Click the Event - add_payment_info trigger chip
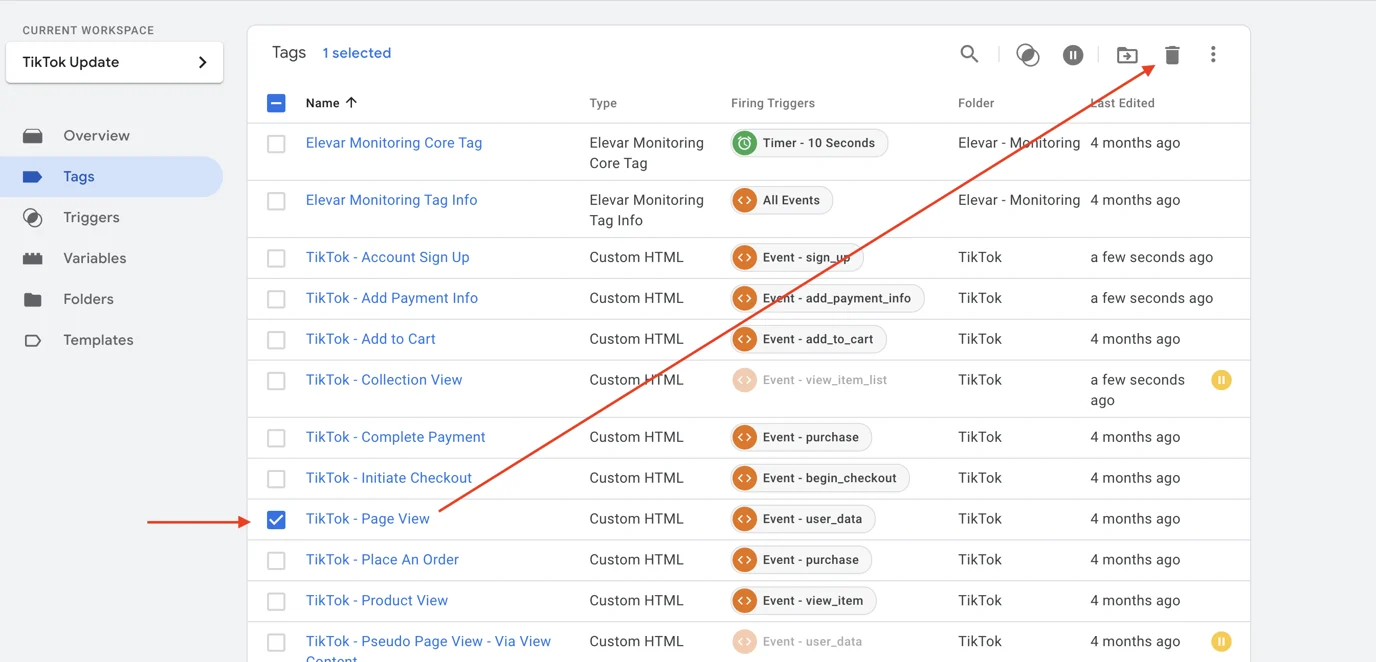Viewport: 1376px width, 662px height. pyautogui.click(x=827, y=298)
